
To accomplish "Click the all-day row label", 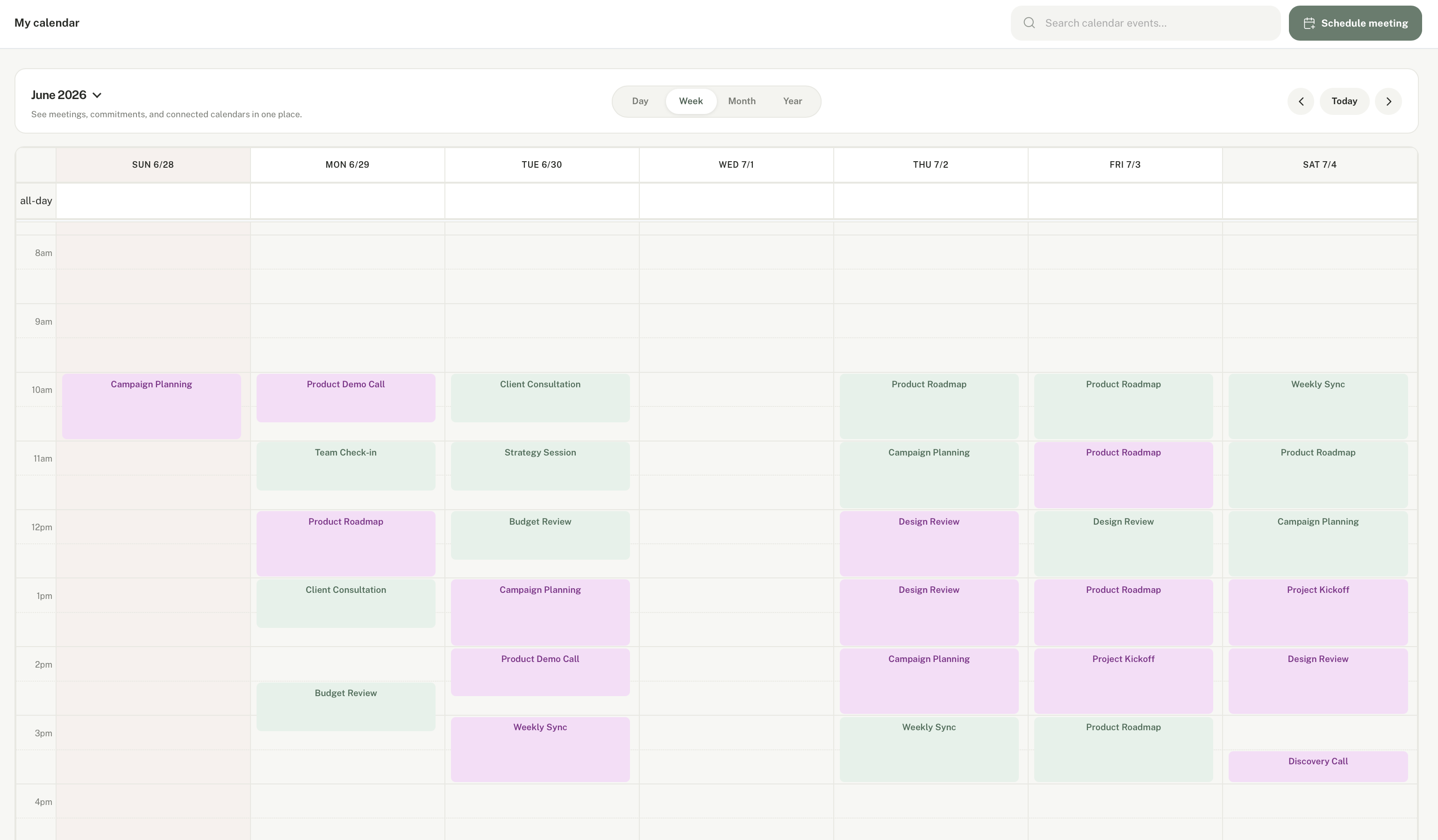I will pyautogui.click(x=36, y=201).
